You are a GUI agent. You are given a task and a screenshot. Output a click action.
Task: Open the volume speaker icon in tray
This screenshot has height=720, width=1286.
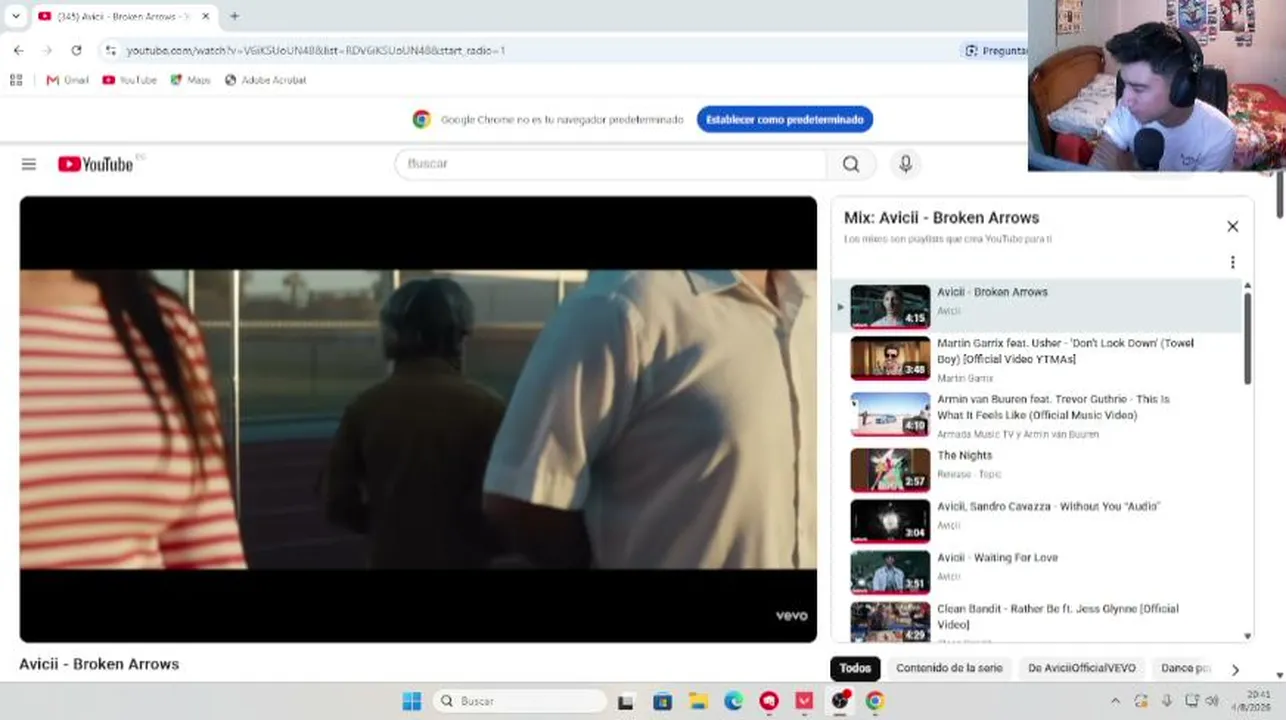[1212, 701]
